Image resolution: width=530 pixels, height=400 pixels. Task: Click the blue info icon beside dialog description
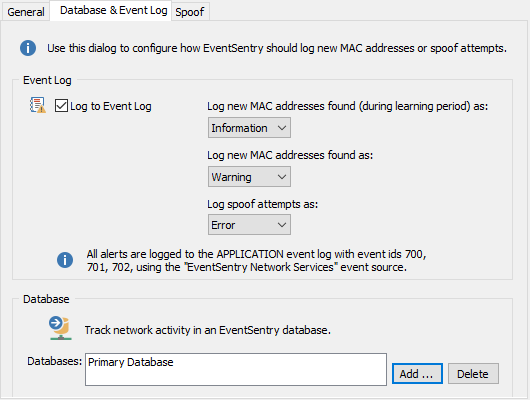click(x=28, y=48)
